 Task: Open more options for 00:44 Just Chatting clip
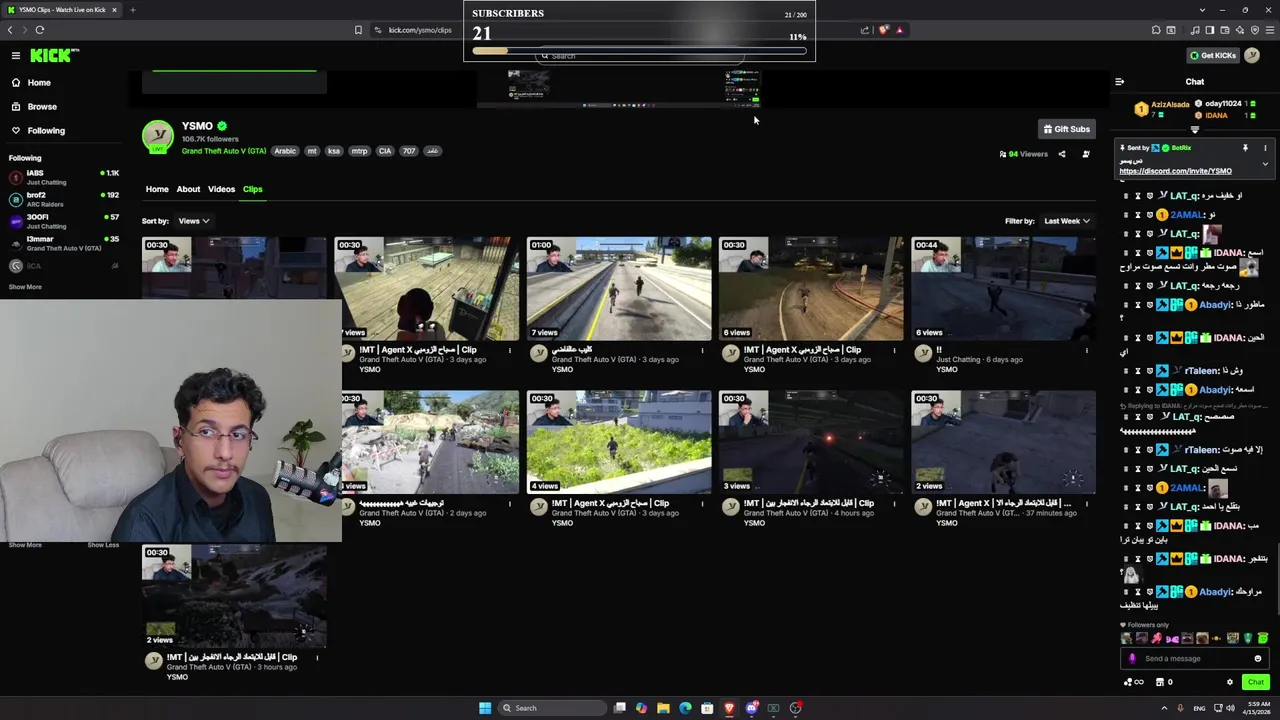pos(1087,350)
